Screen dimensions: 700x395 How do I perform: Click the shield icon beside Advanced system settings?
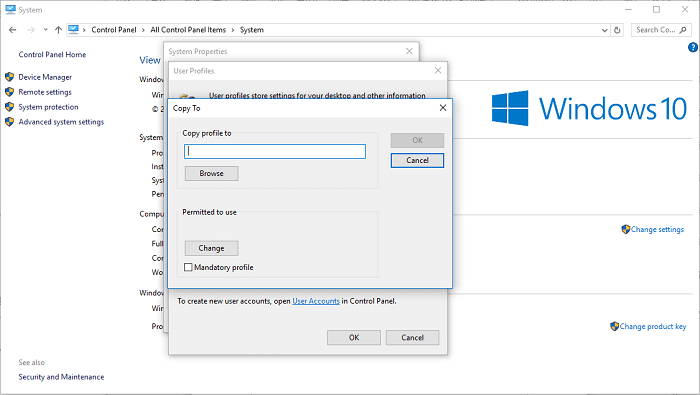(9, 122)
